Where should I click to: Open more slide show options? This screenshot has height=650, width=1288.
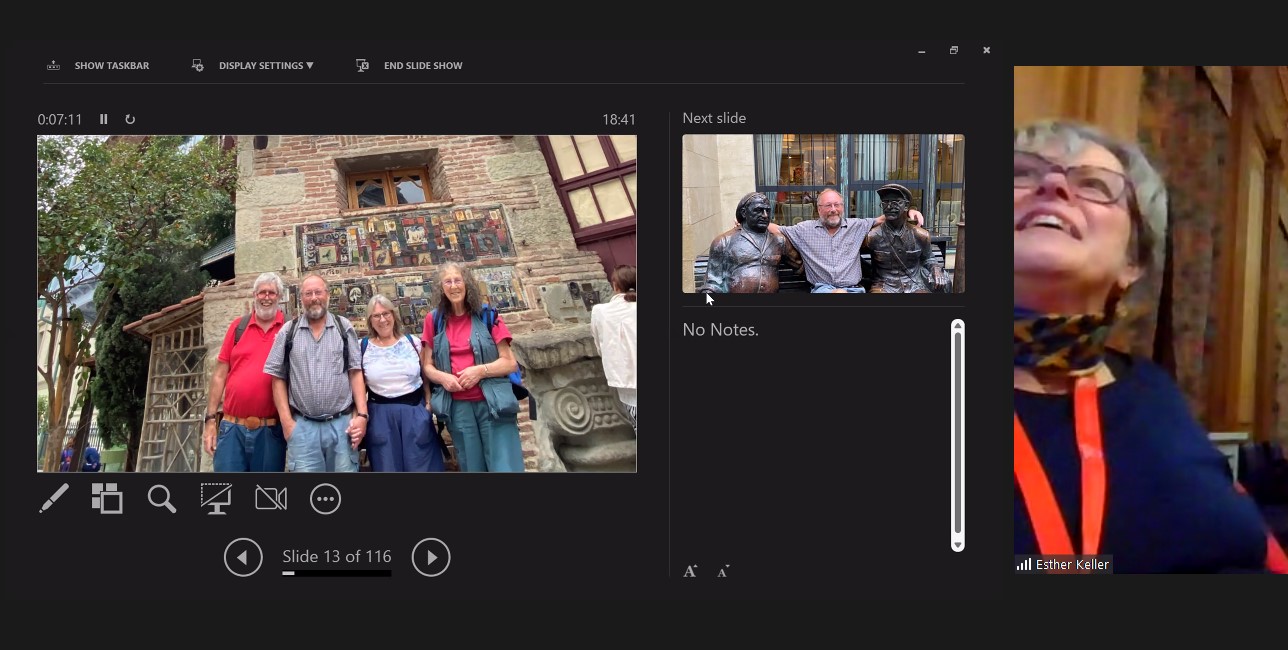325,498
